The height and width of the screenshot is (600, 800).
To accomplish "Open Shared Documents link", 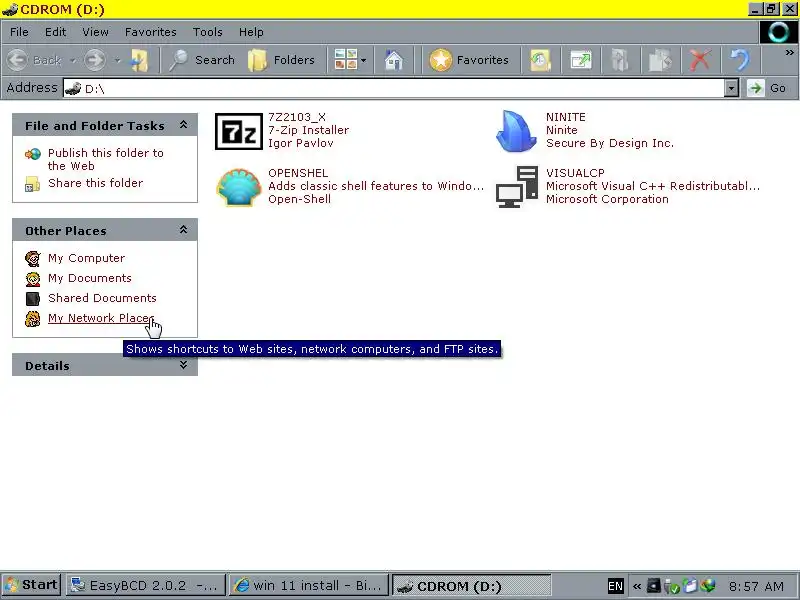I will [x=102, y=298].
